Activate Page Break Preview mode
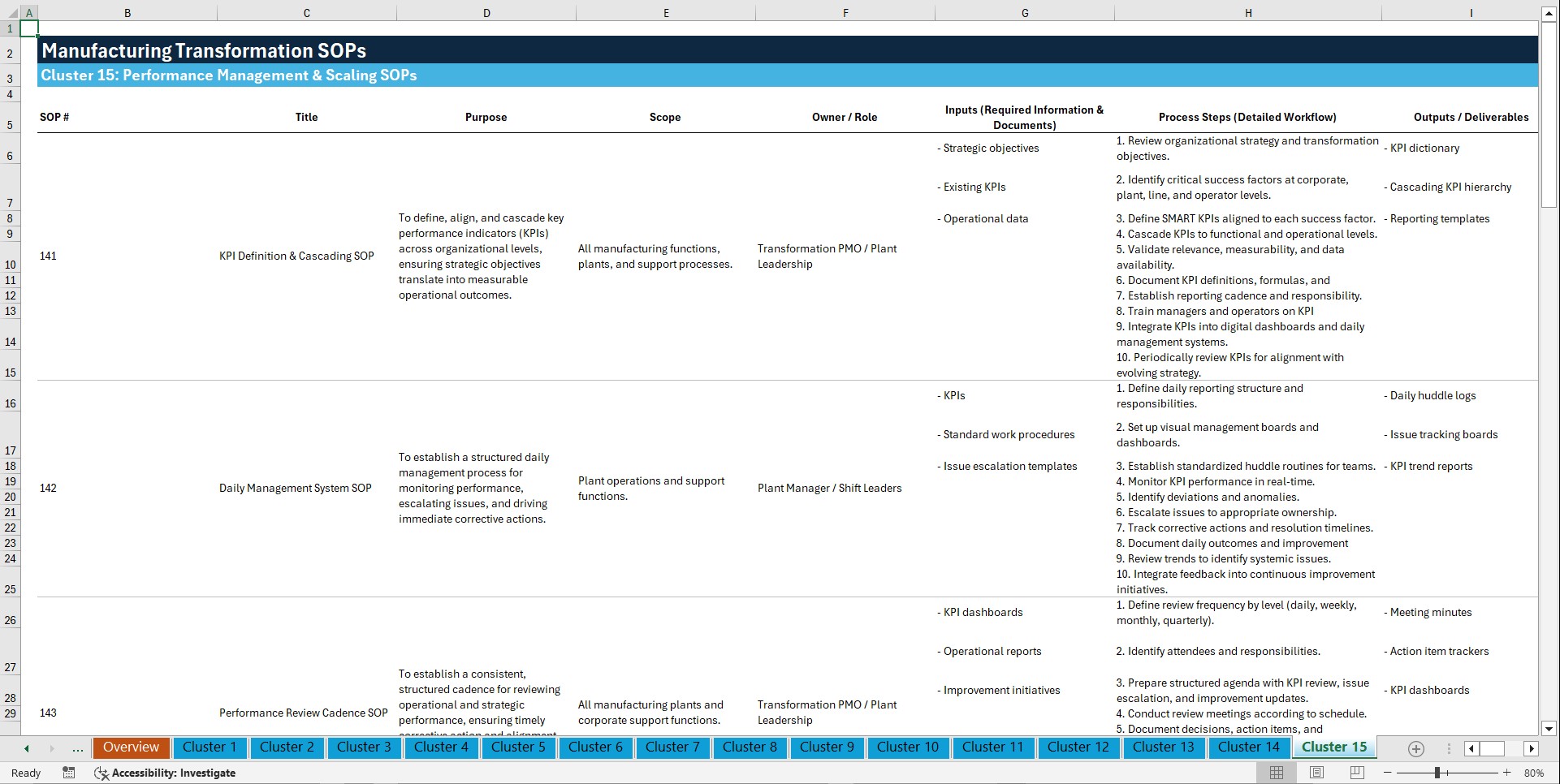 pyautogui.click(x=1357, y=773)
